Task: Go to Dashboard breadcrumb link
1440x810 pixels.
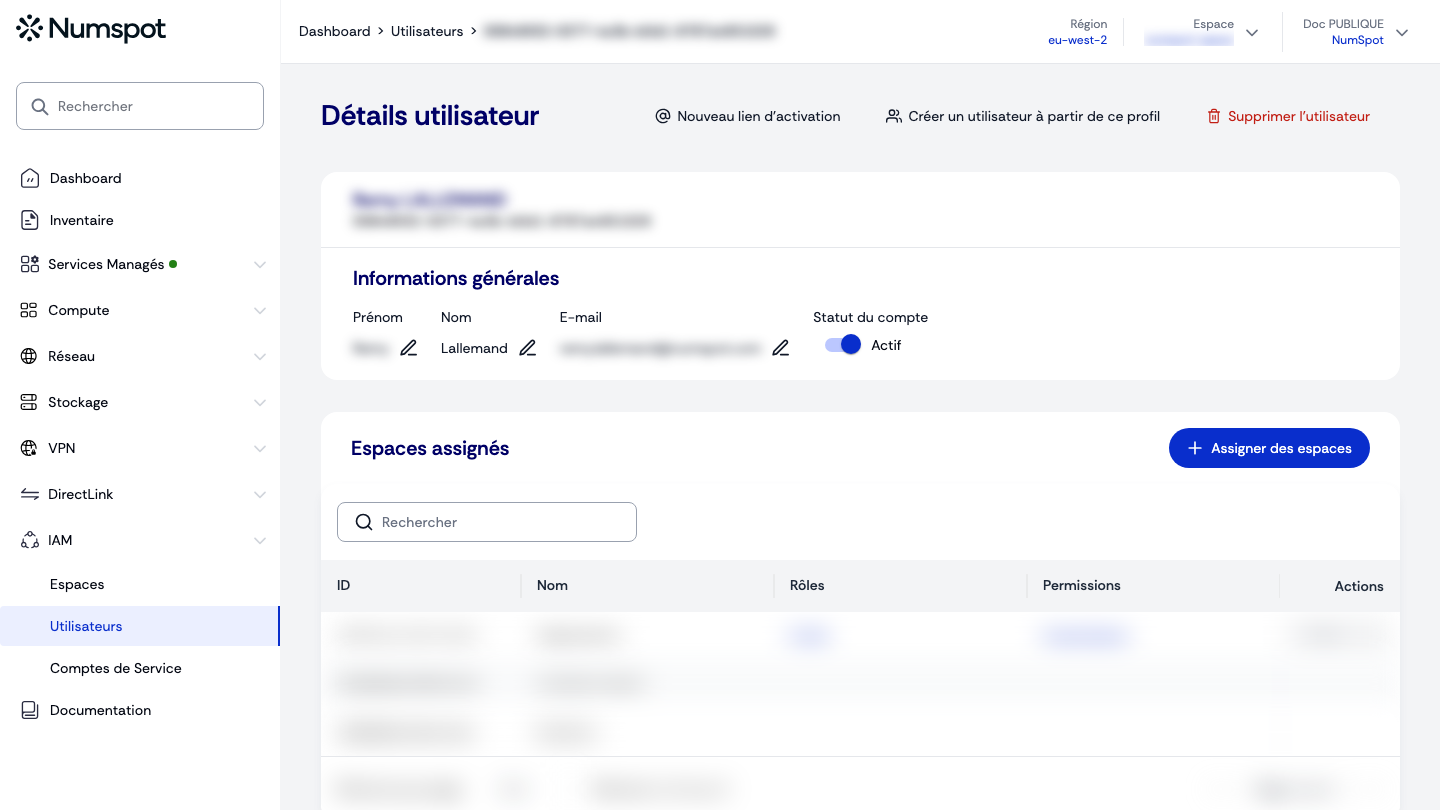Action: 335,31
